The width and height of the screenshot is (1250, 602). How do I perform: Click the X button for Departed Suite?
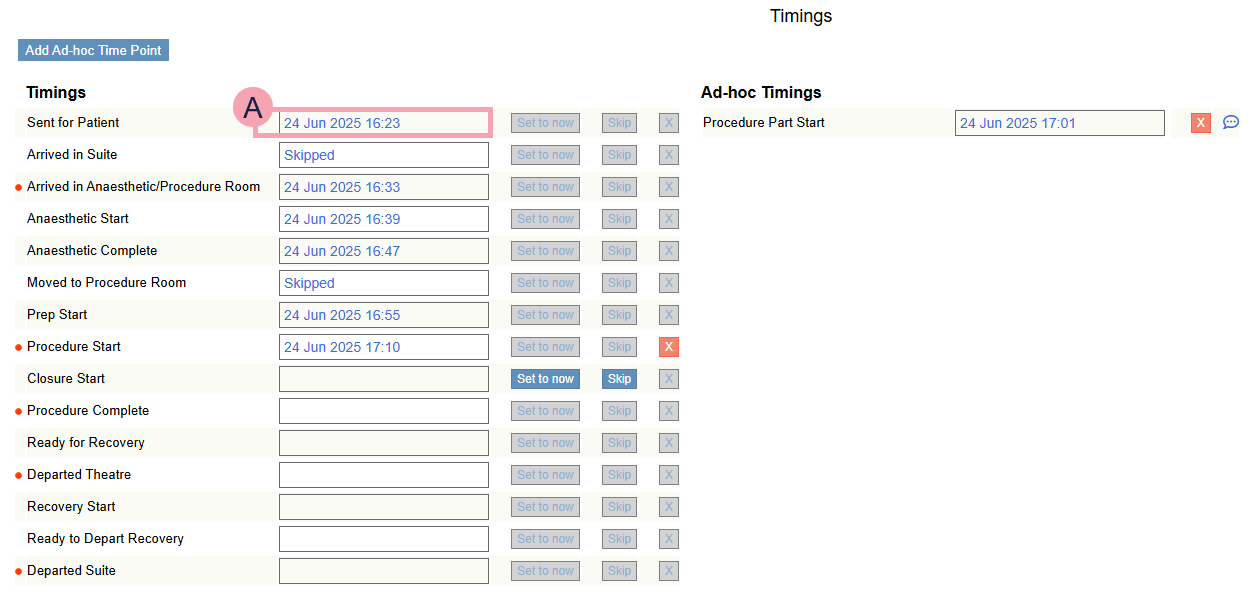(669, 571)
